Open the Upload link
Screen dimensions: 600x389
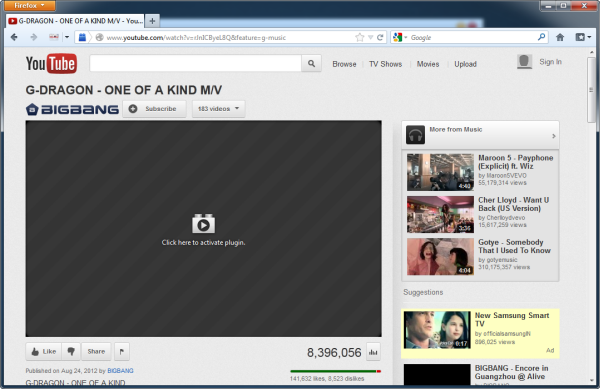click(x=465, y=64)
